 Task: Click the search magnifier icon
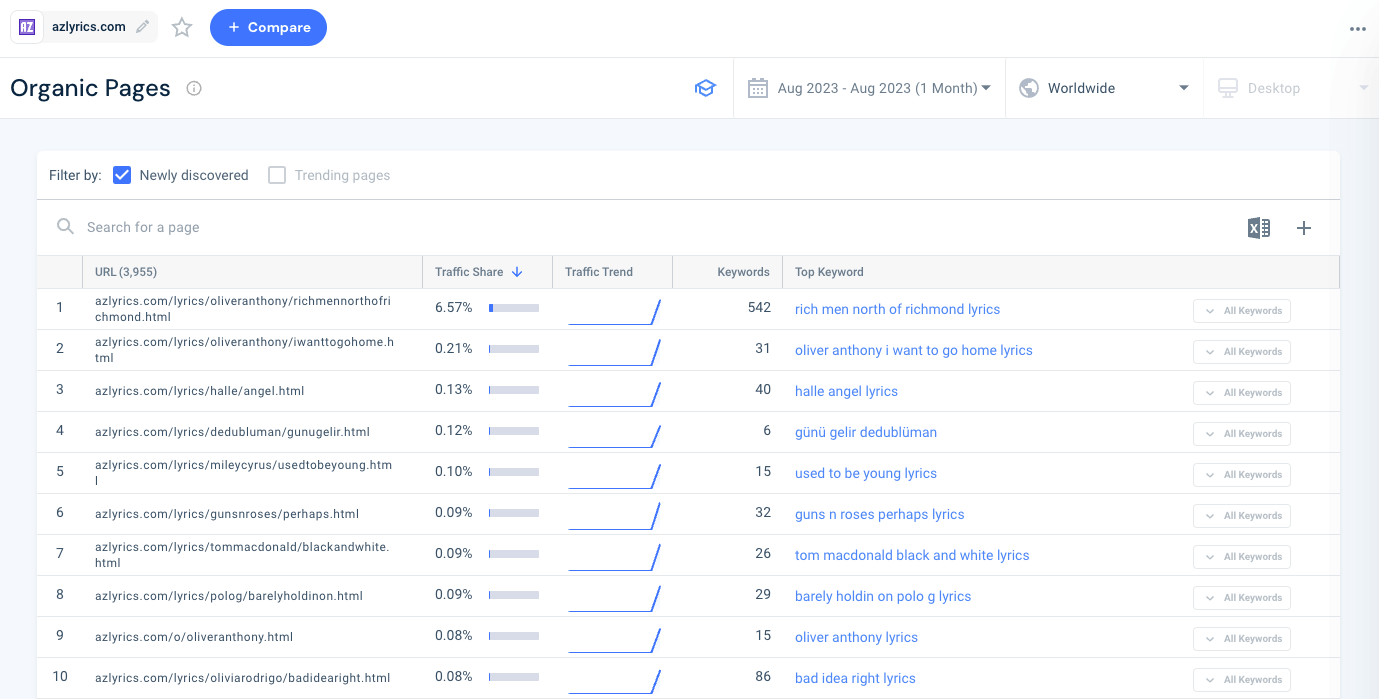point(64,227)
